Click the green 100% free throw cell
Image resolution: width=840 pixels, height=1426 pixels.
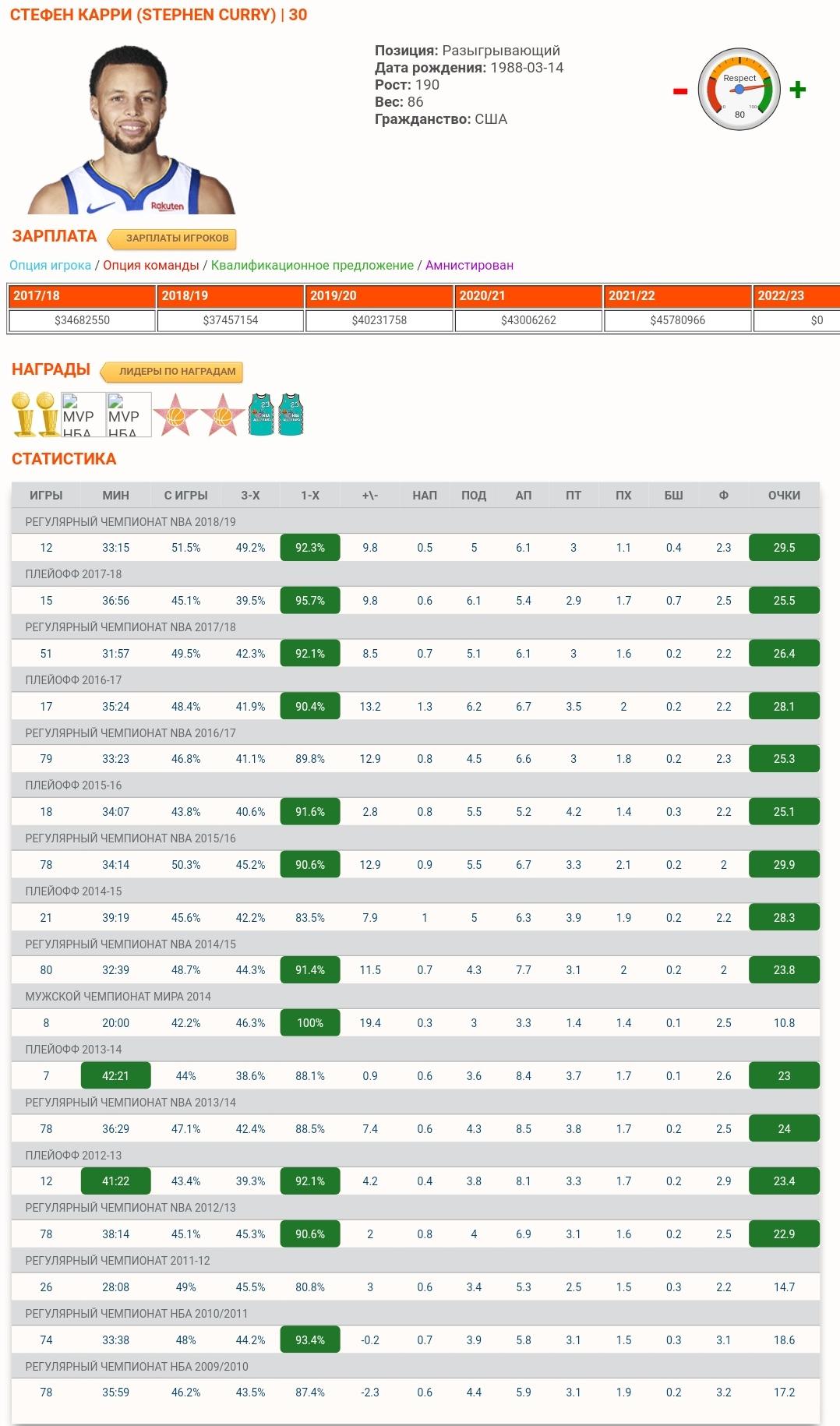310,1023
